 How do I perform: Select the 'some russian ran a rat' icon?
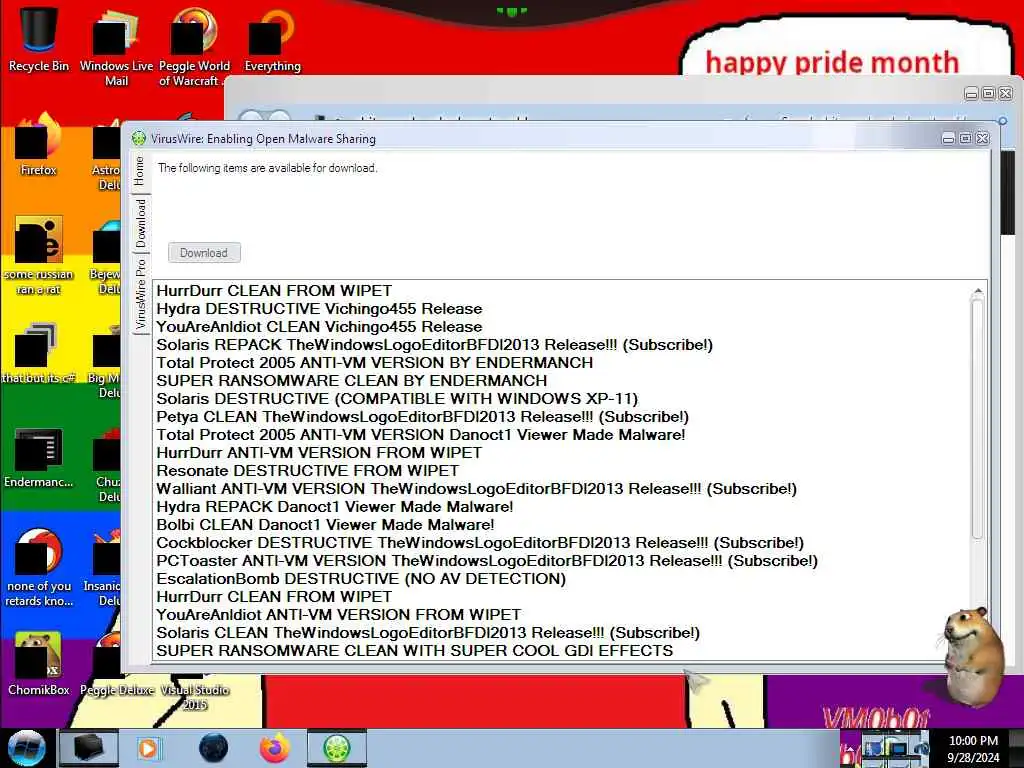(39, 255)
